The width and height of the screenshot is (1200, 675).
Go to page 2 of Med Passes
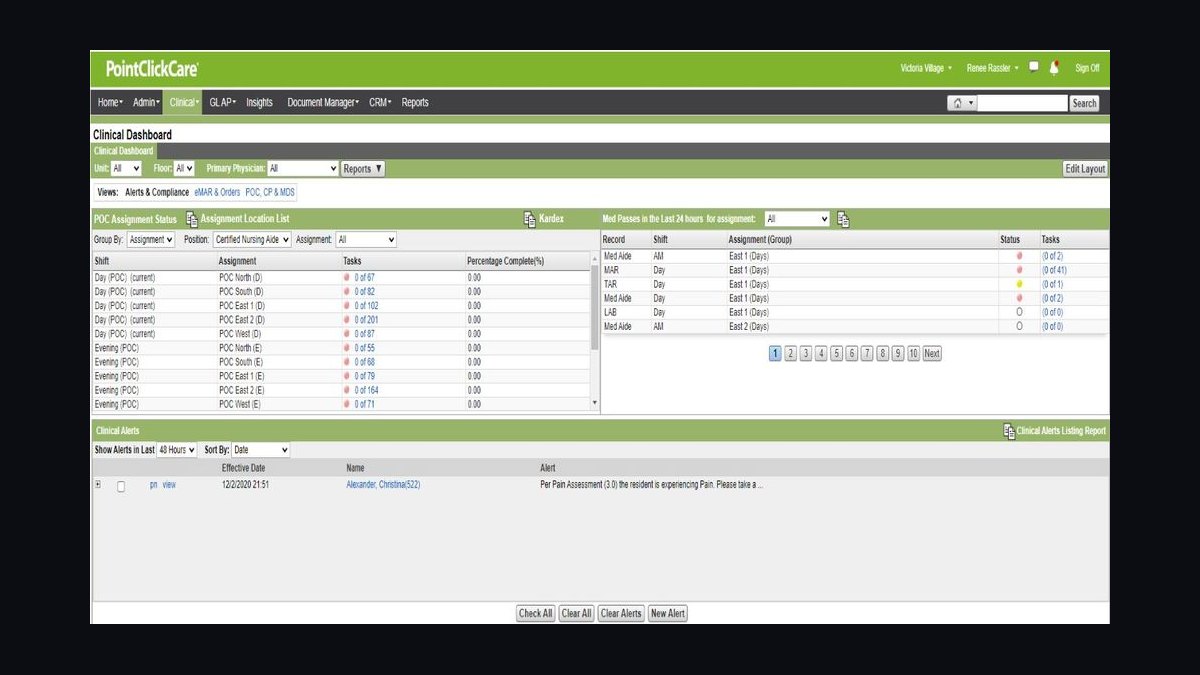click(x=790, y=353)
